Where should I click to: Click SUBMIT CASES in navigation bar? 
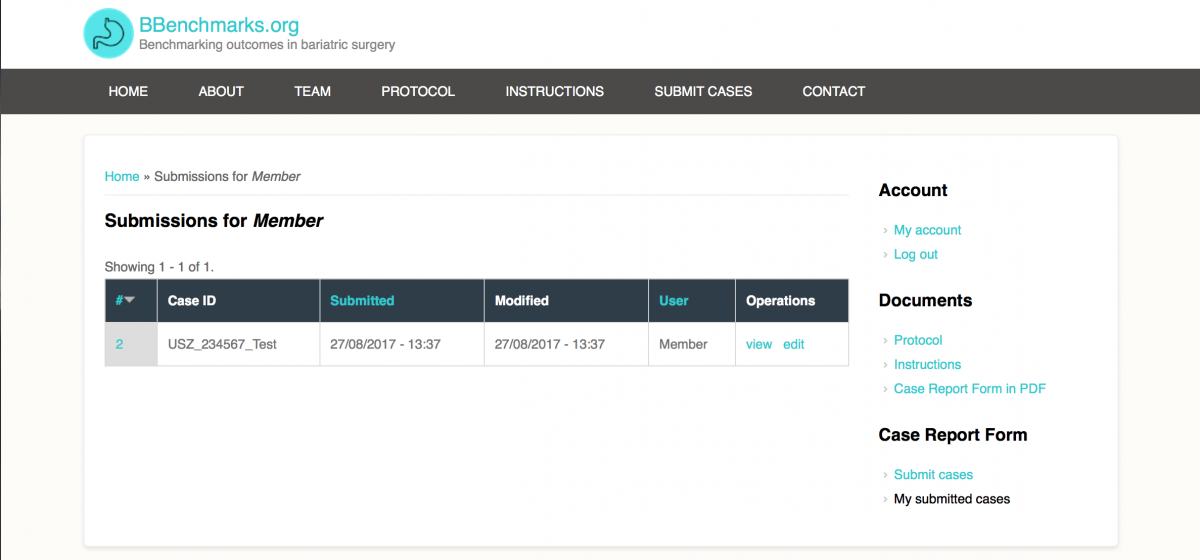tap(703, 91)
